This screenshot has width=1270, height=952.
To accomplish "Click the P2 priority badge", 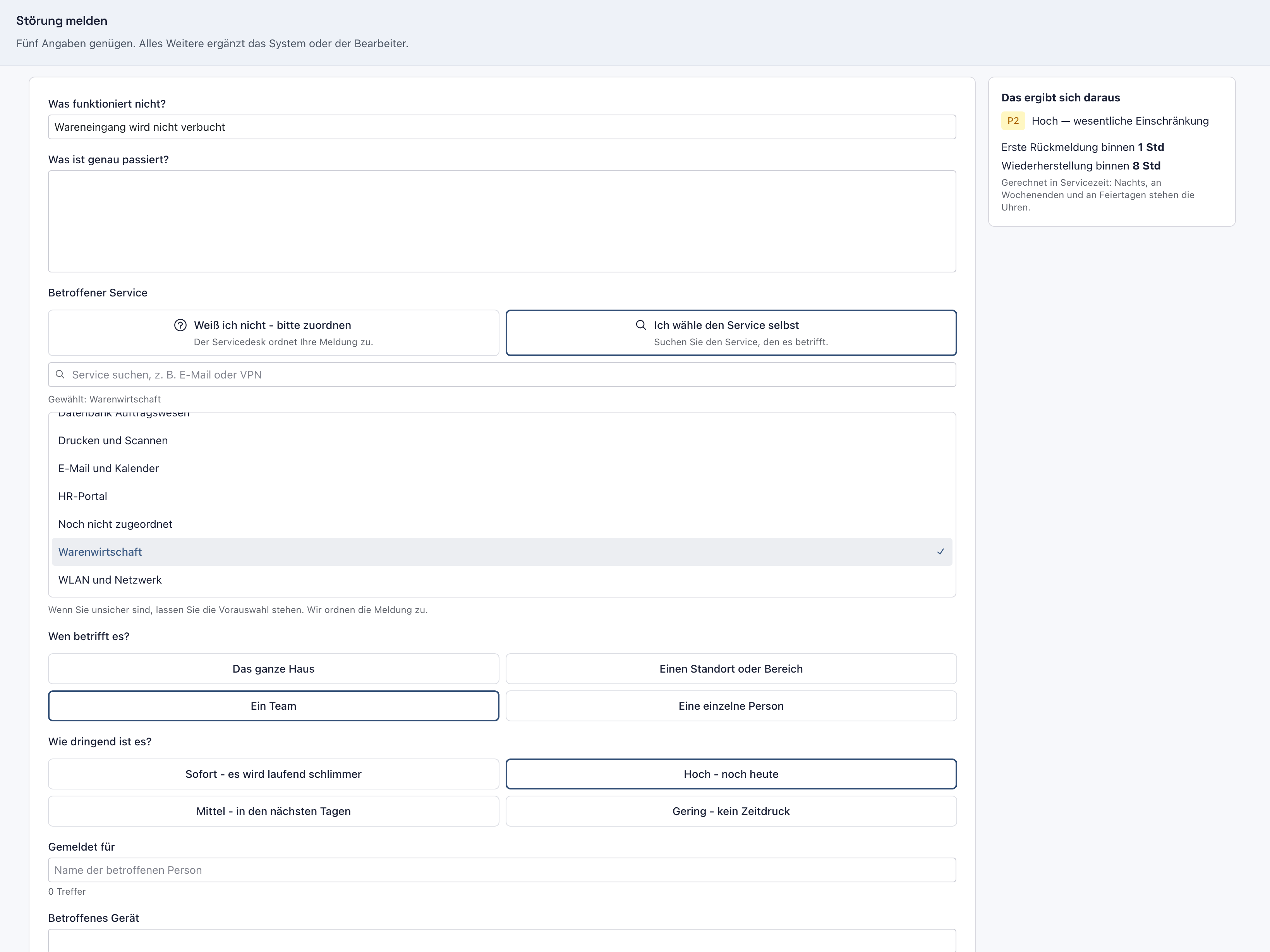I will (1013, 121).
